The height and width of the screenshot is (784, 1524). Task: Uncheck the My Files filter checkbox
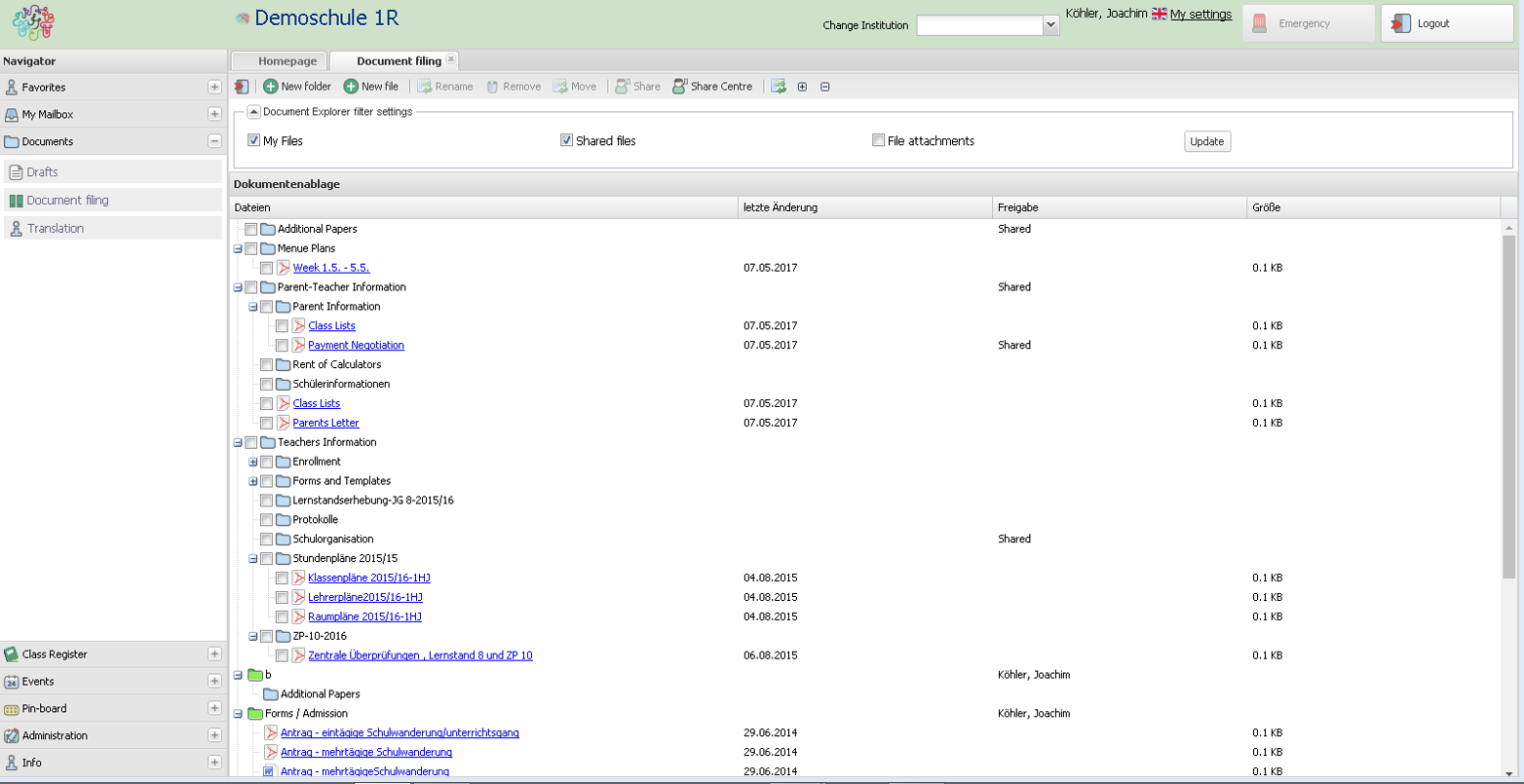point(254,141)
